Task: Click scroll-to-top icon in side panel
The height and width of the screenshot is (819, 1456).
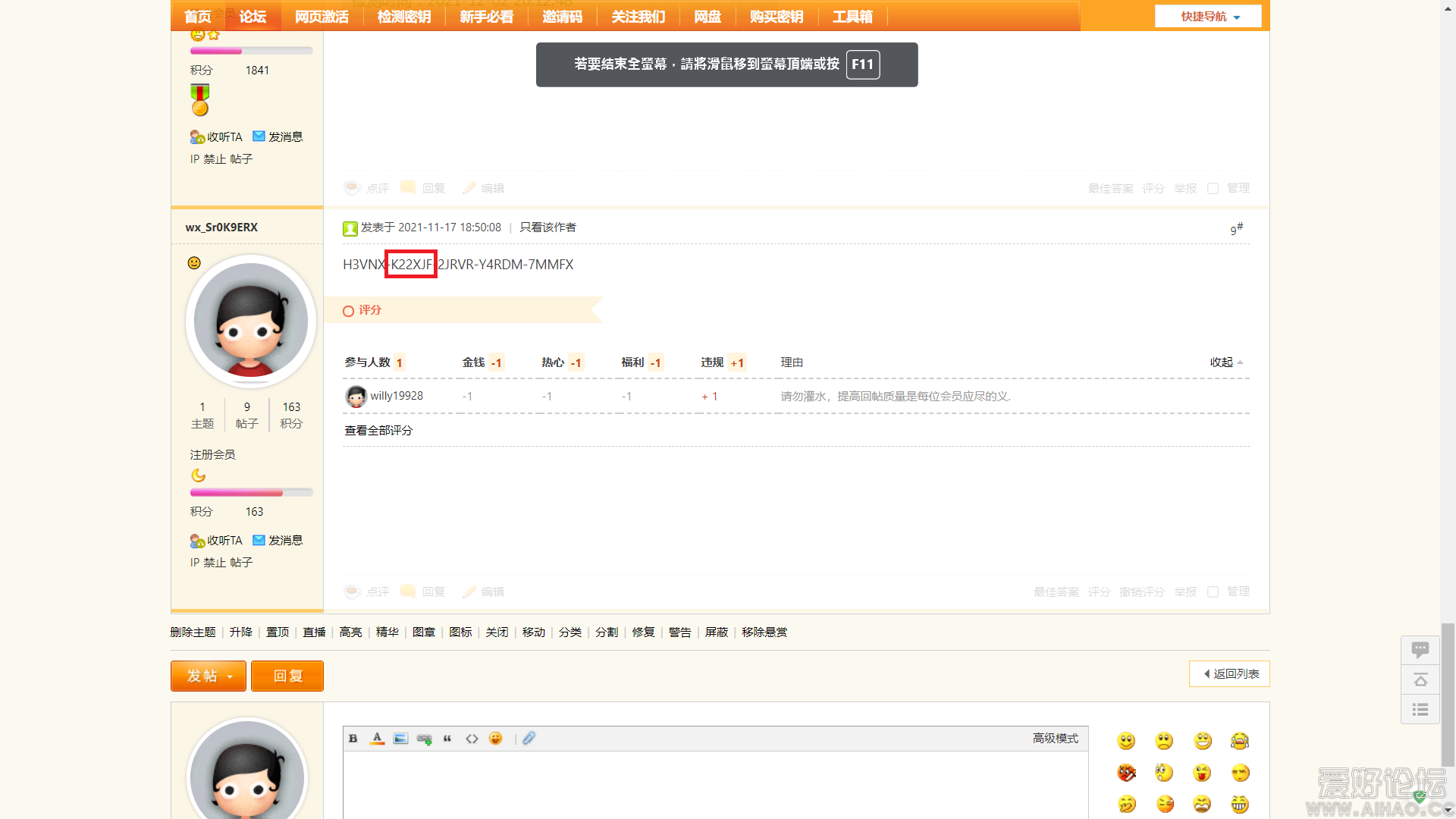Action: 1420,680
